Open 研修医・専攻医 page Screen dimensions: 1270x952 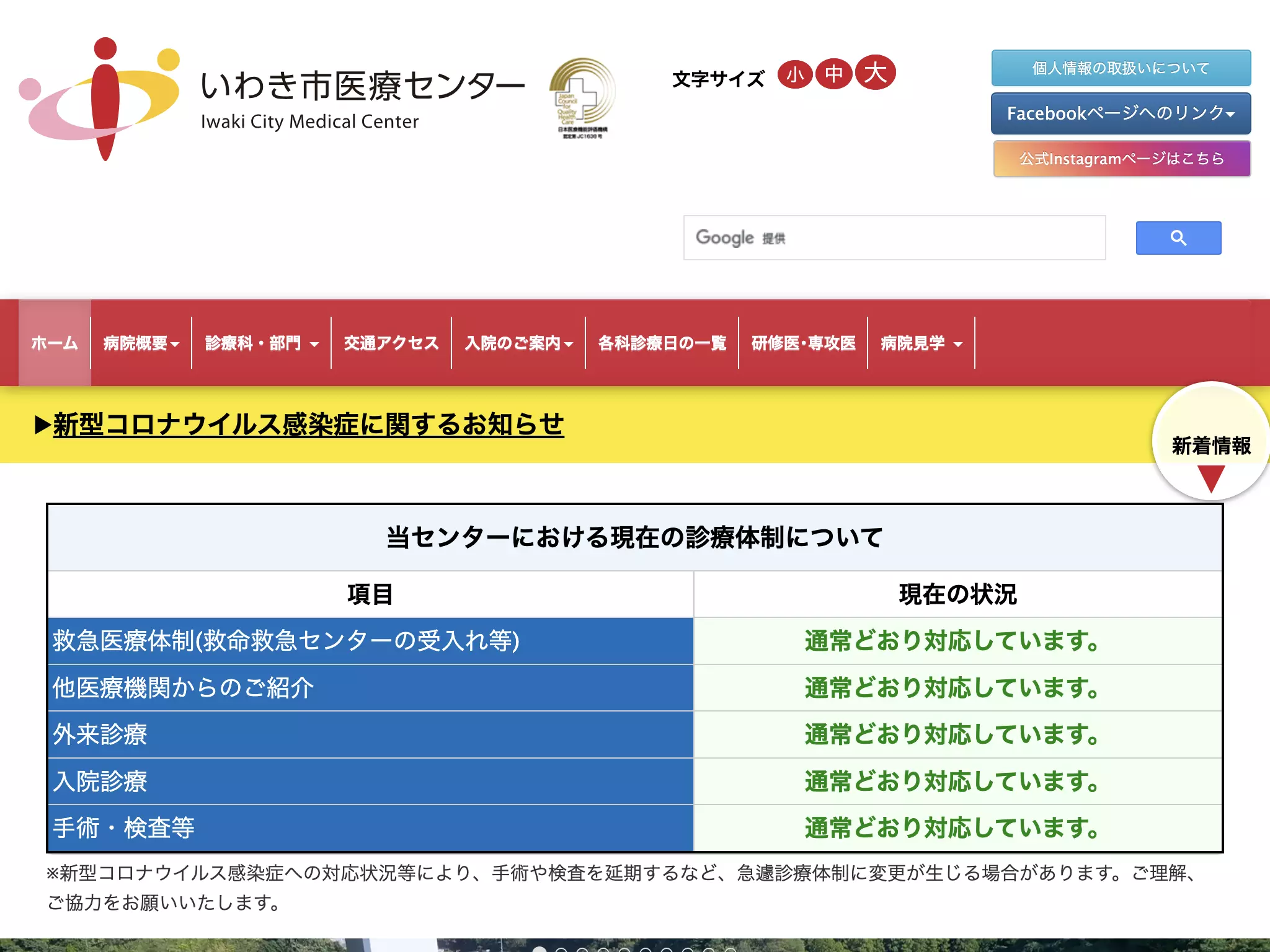803,343
